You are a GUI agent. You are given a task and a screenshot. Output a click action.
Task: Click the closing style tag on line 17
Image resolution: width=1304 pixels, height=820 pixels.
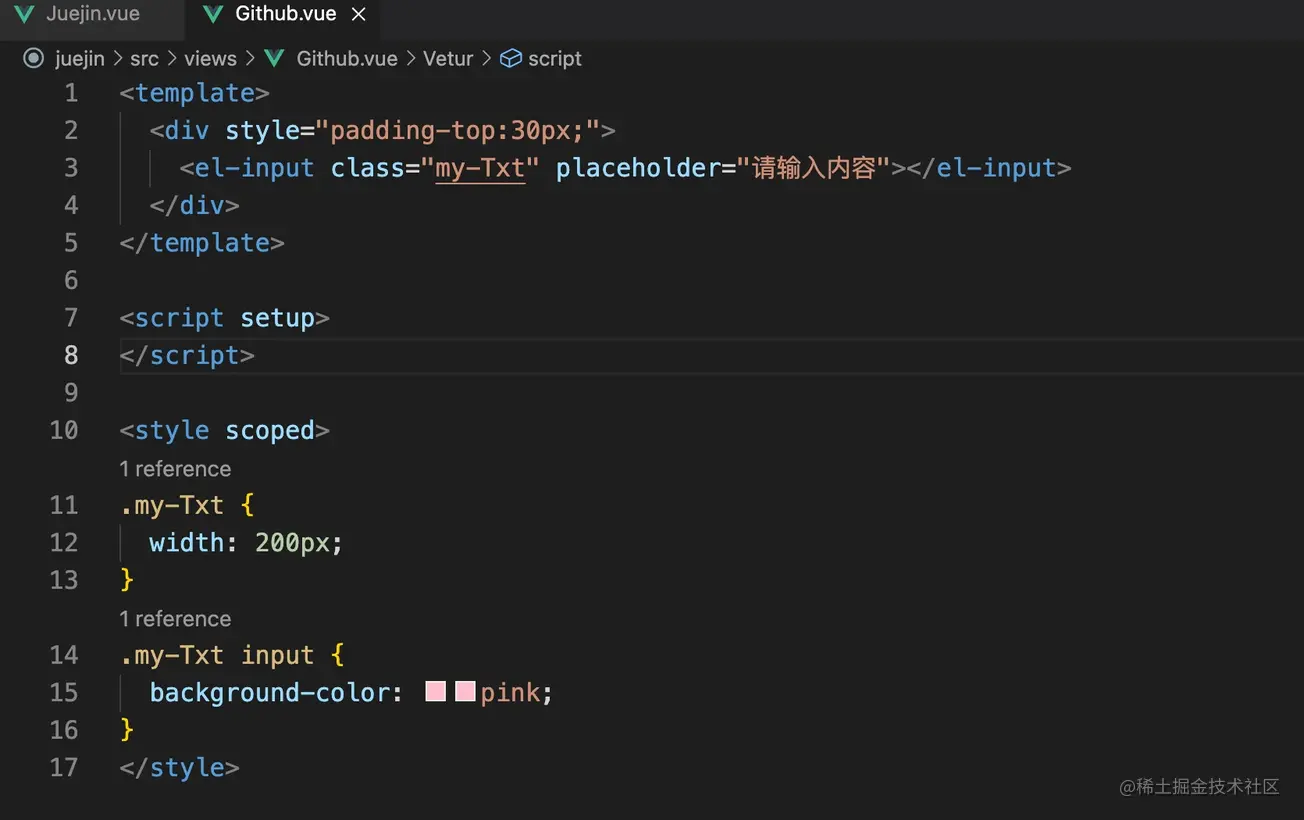[179, 768]
